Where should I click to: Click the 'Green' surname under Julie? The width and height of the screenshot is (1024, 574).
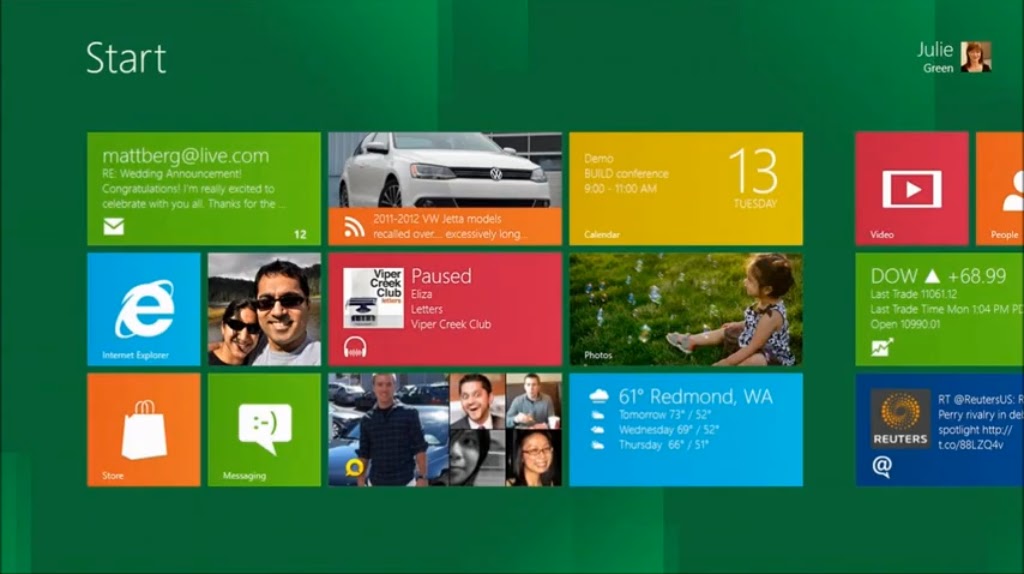coord(938,68)
